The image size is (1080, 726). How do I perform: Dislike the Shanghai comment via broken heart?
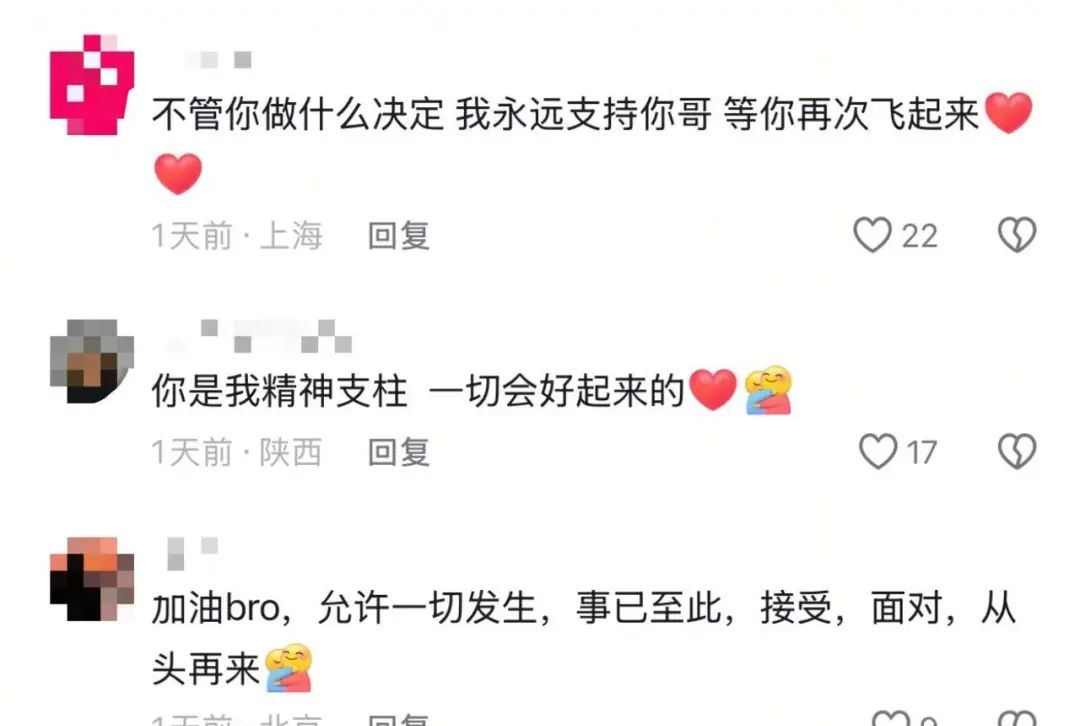(x=1017, y=235)
